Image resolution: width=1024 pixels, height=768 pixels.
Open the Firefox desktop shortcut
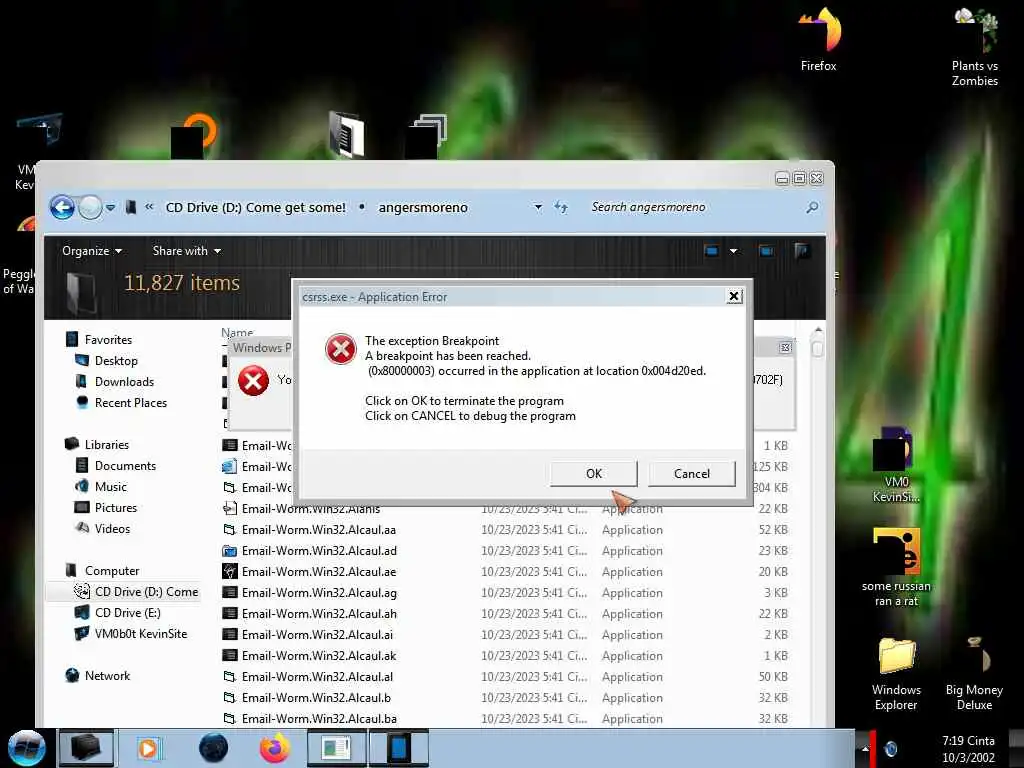click(819, 39)
